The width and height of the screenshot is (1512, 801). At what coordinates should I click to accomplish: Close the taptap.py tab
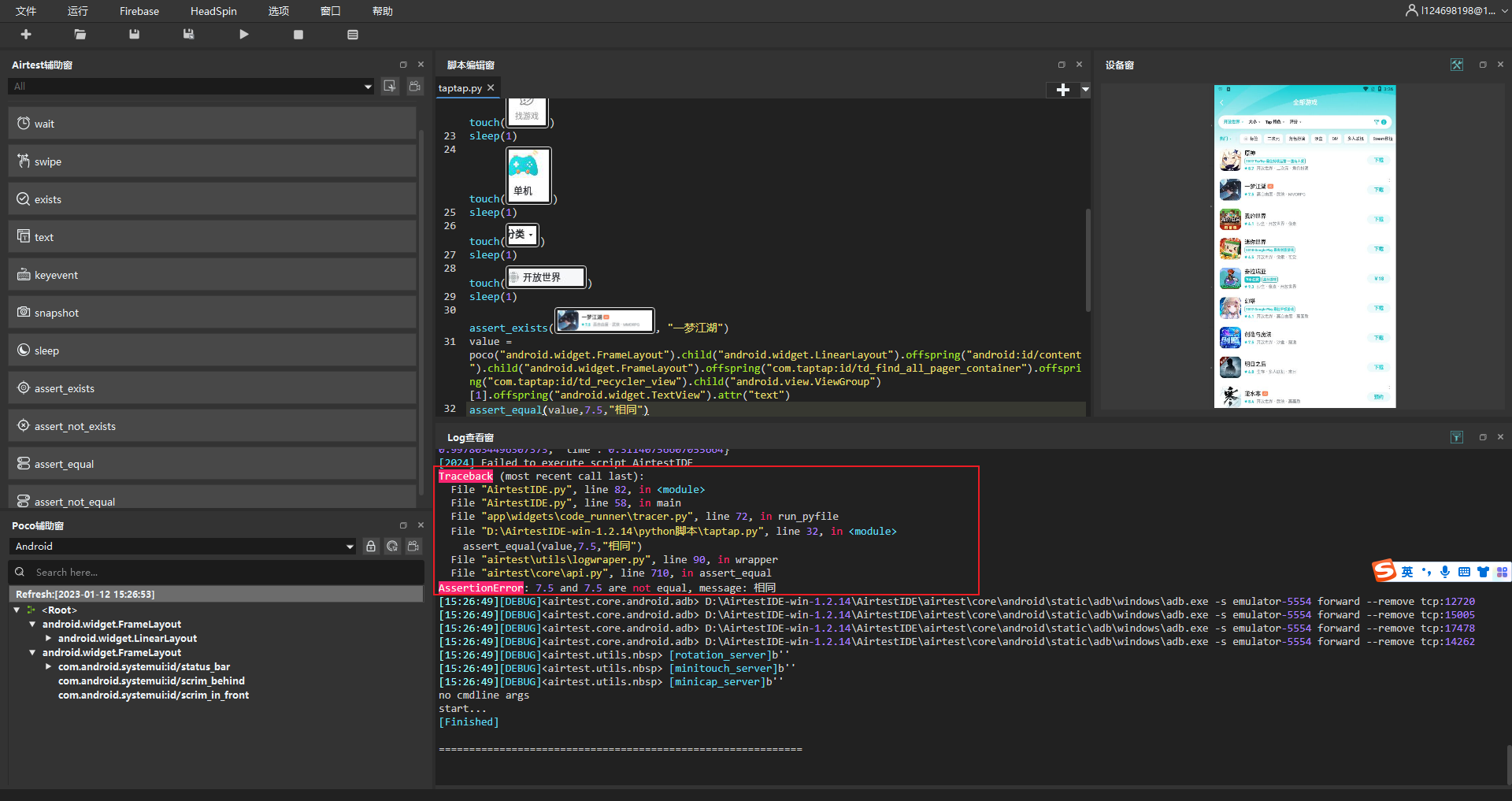491,88
